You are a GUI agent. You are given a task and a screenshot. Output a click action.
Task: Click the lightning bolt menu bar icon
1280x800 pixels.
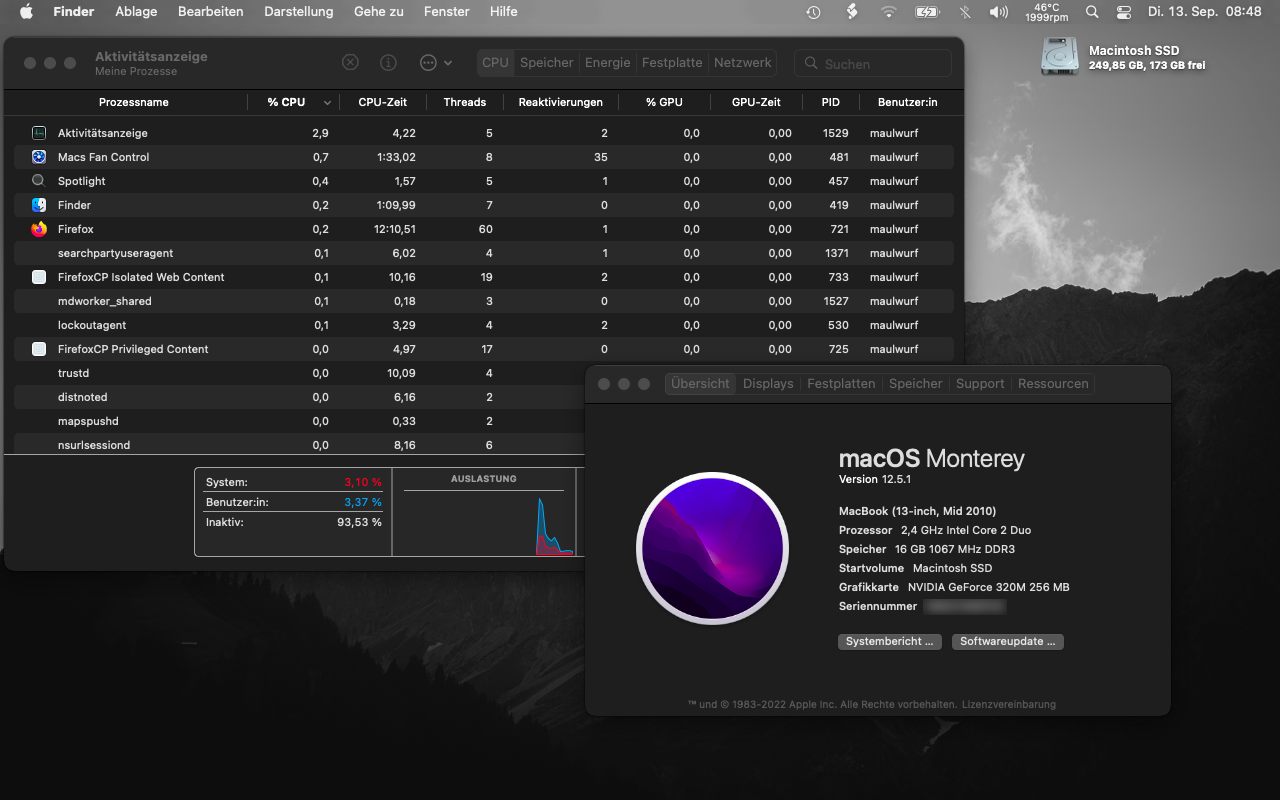coord(852,12)
